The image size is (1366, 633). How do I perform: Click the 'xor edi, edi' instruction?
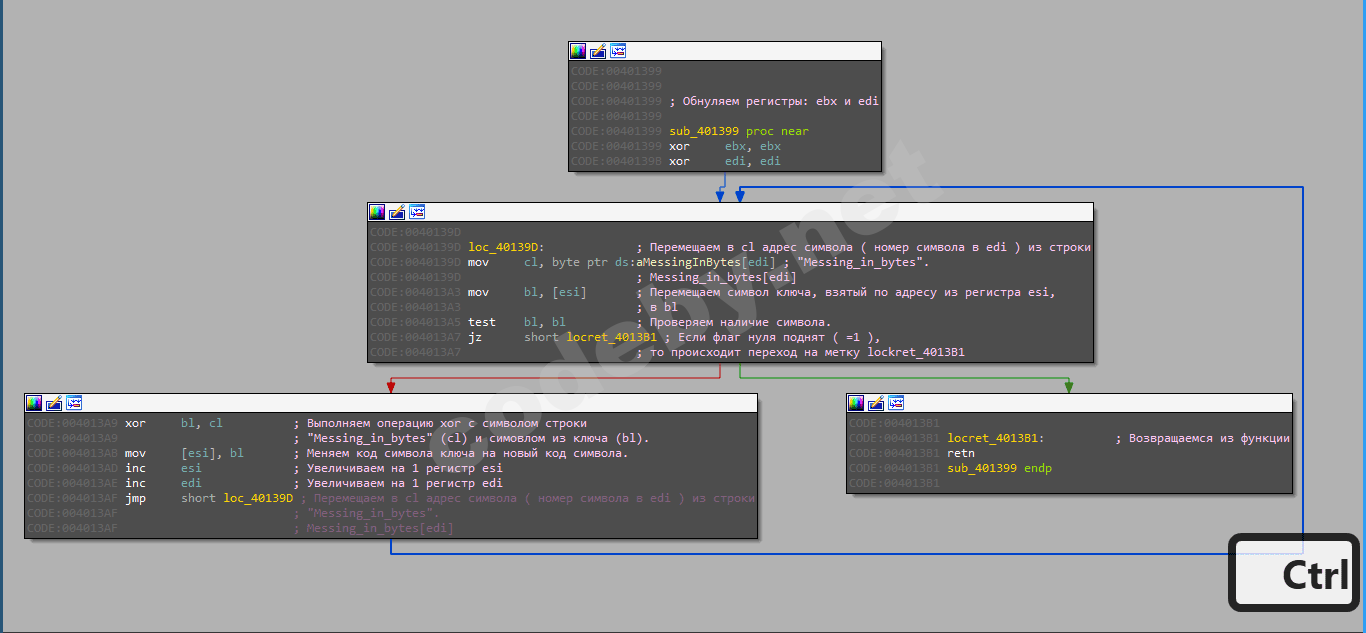point(725,161)
